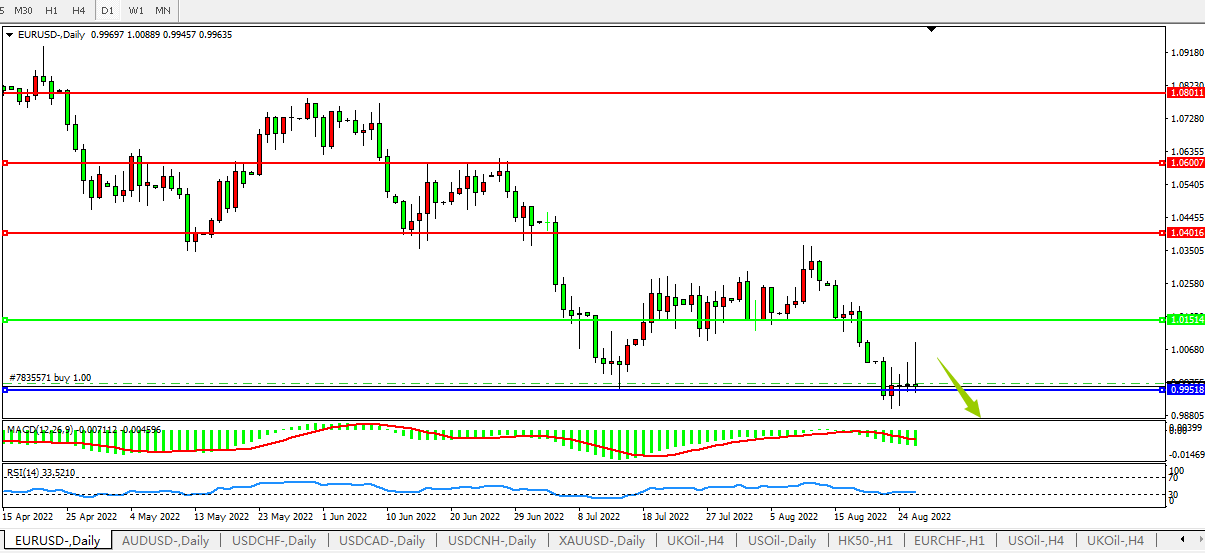Change chart to MN monthly timeframe
This screenshot has width=1205, height=553.
pyautogui.click(x=163, y=10)
